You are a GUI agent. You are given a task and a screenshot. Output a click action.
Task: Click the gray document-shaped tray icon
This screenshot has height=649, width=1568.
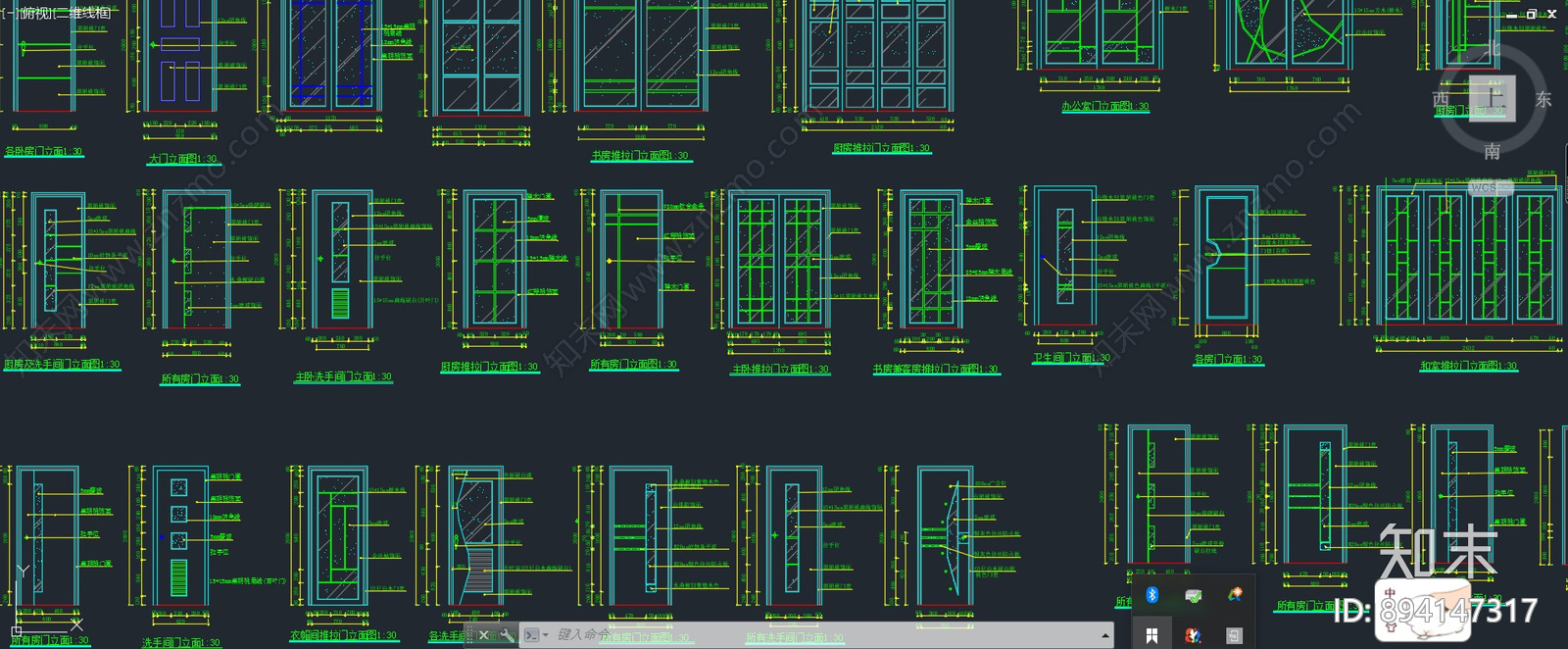point(1234,635)
